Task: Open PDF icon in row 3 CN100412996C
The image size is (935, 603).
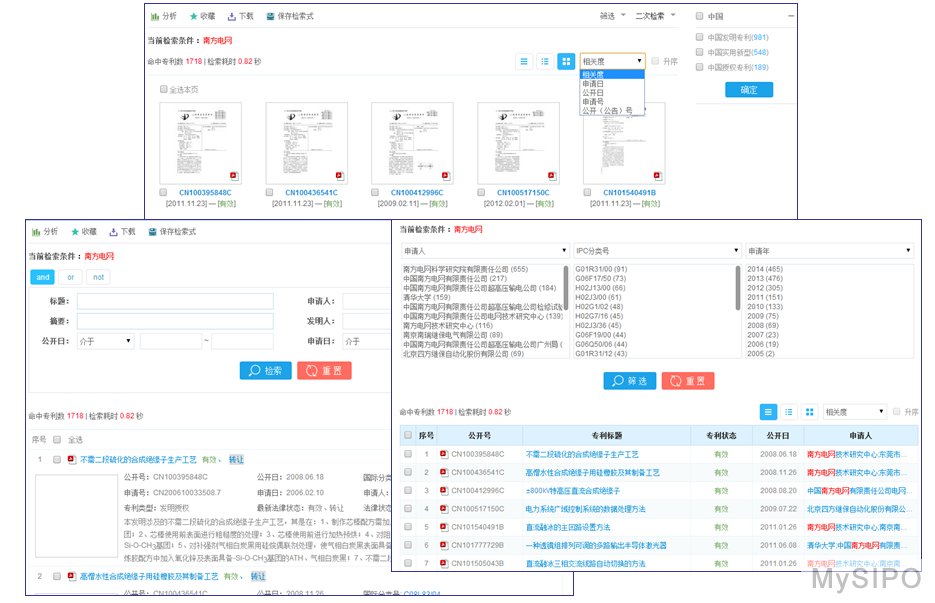Action: coord(444,491)
